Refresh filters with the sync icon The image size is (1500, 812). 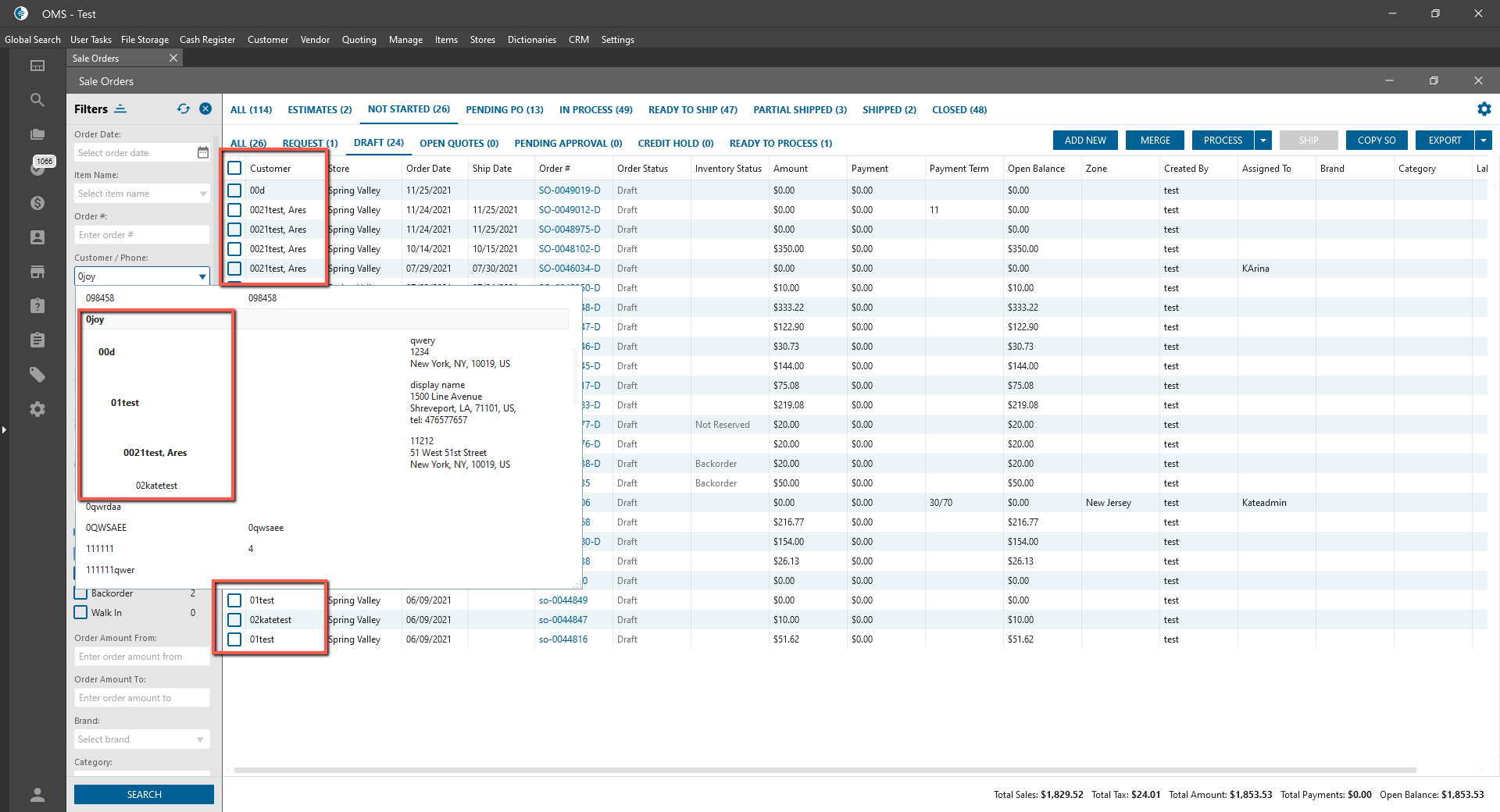click(x=184, y=109)
